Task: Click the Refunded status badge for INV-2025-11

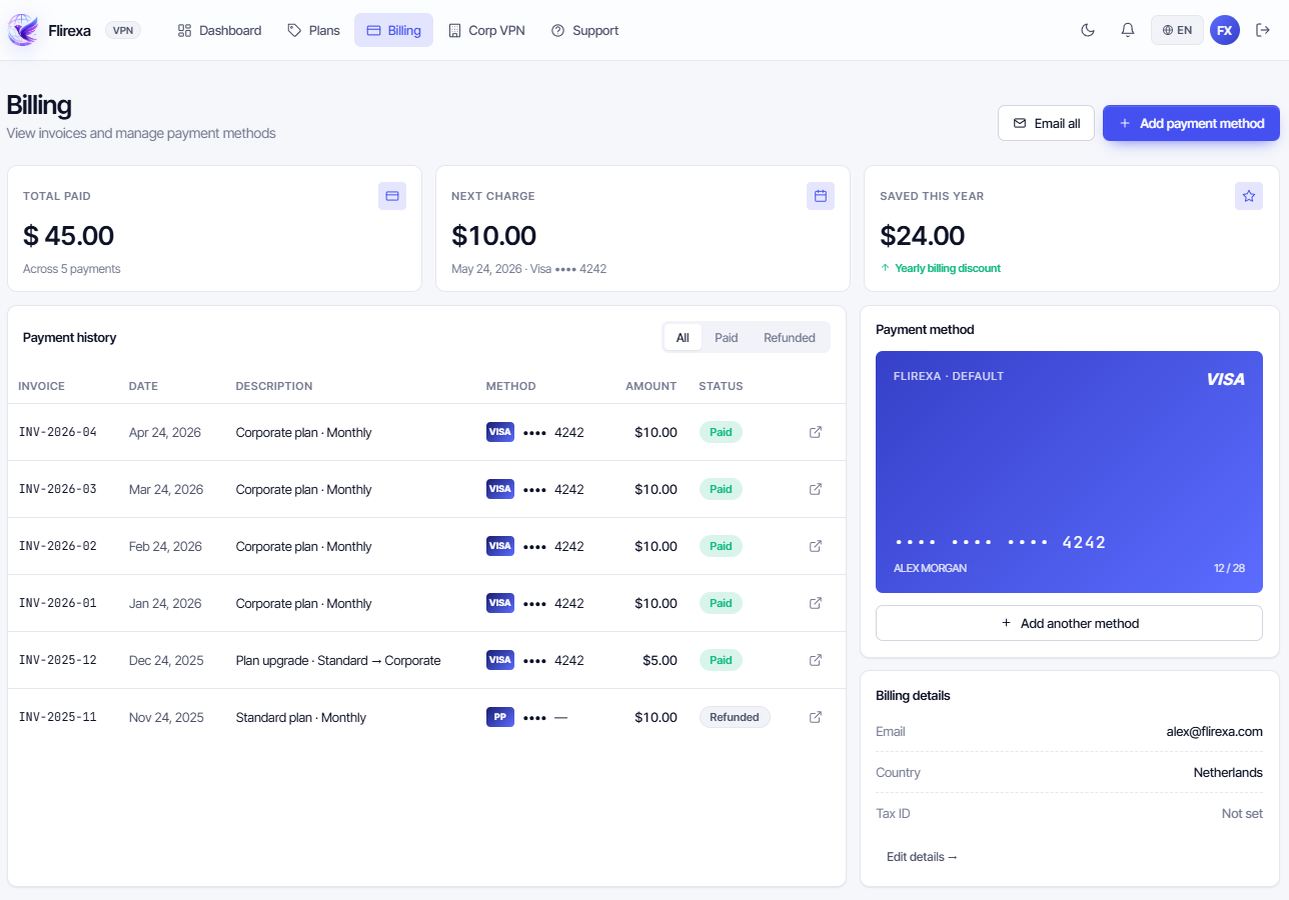Action: tap(735, 717)
